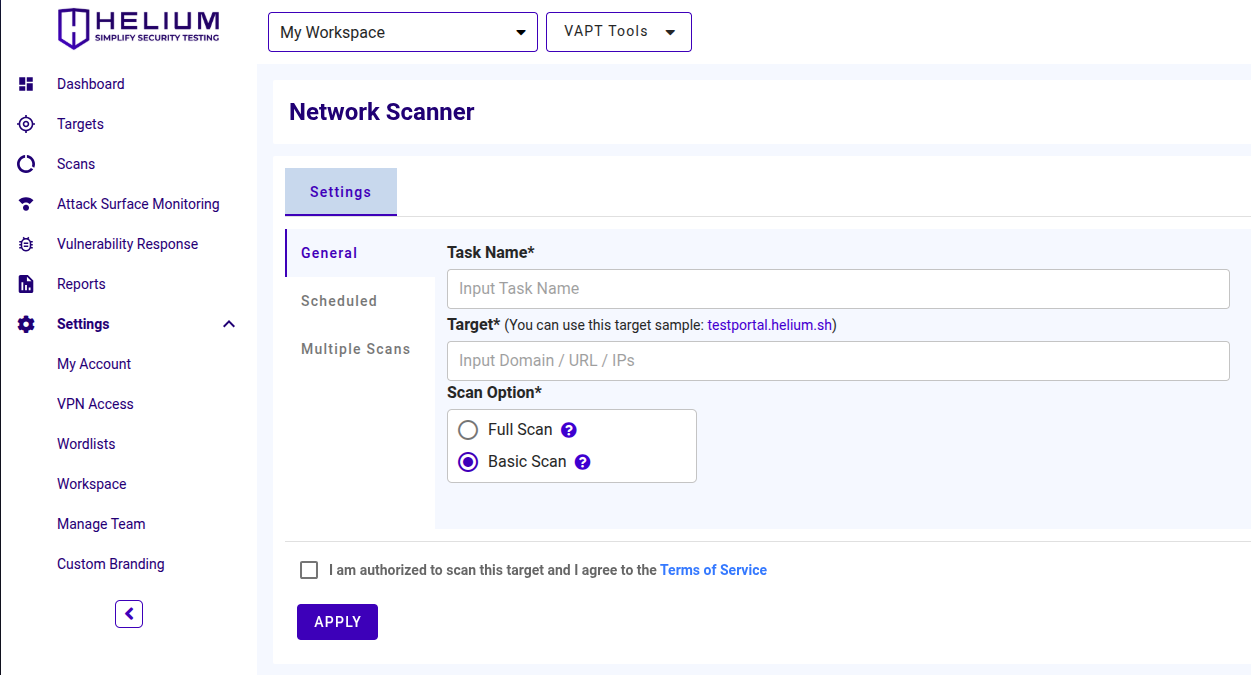Open the Terms of Service link

coord(713,569)
